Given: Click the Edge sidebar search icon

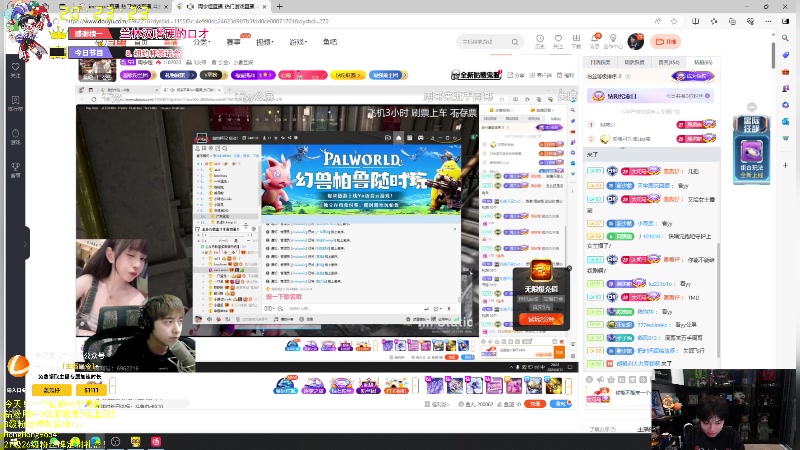Looking at the screenshot, I should (785, 38).
